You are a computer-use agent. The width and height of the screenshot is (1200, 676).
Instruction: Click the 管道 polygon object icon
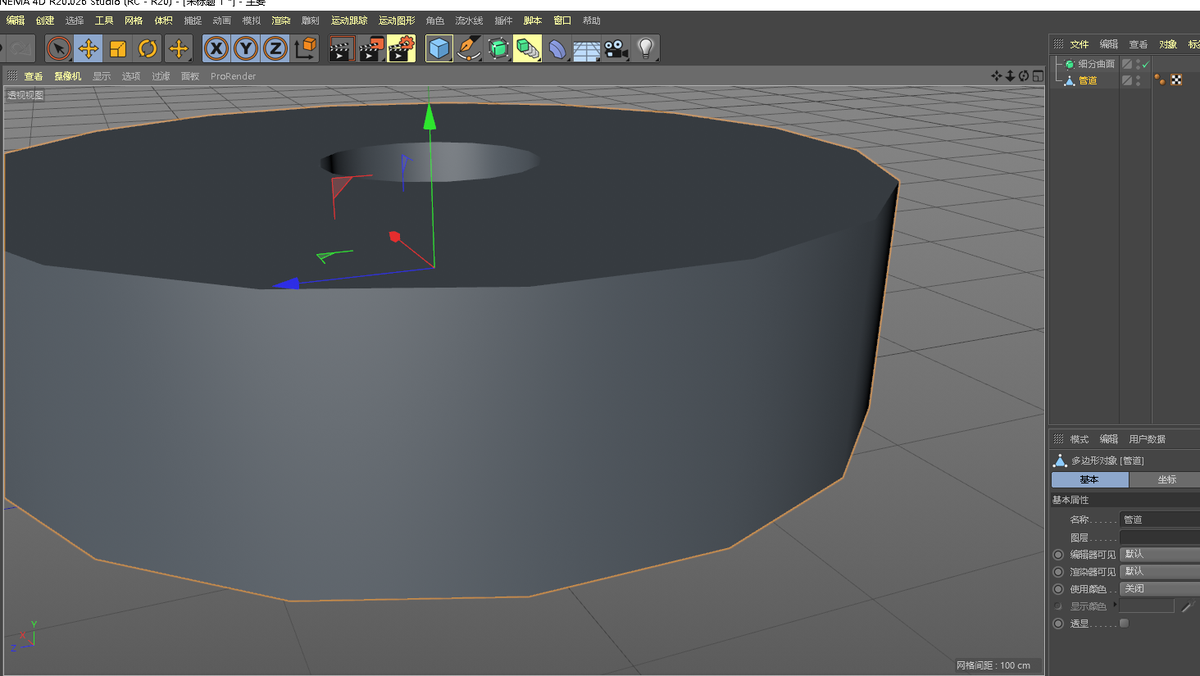1069,80
